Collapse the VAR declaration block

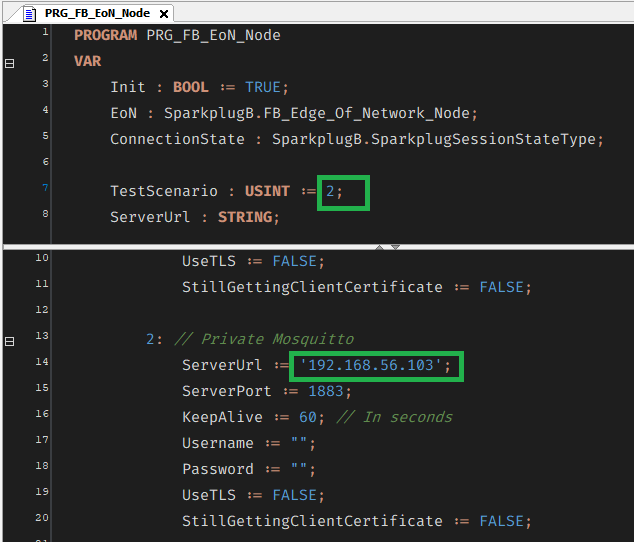coord(10,62)
